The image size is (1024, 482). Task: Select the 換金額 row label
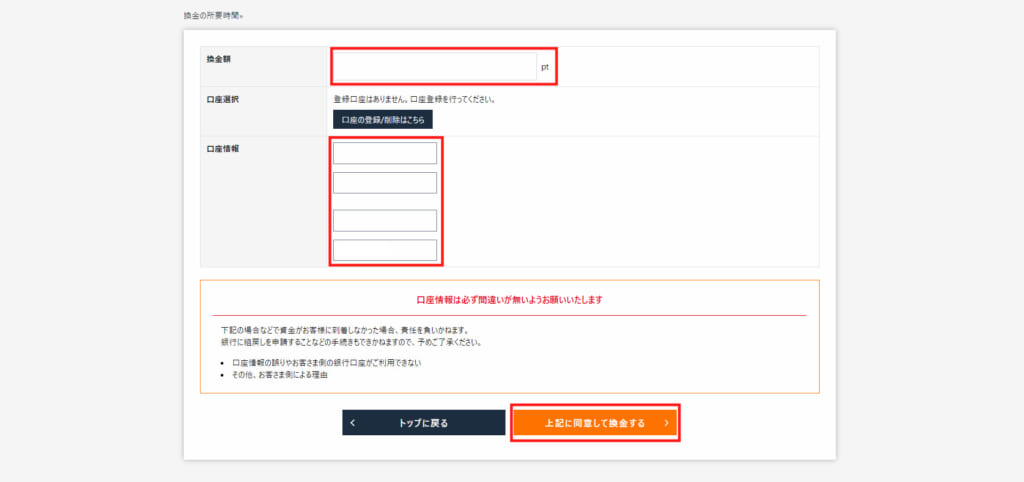coord(219,59)
